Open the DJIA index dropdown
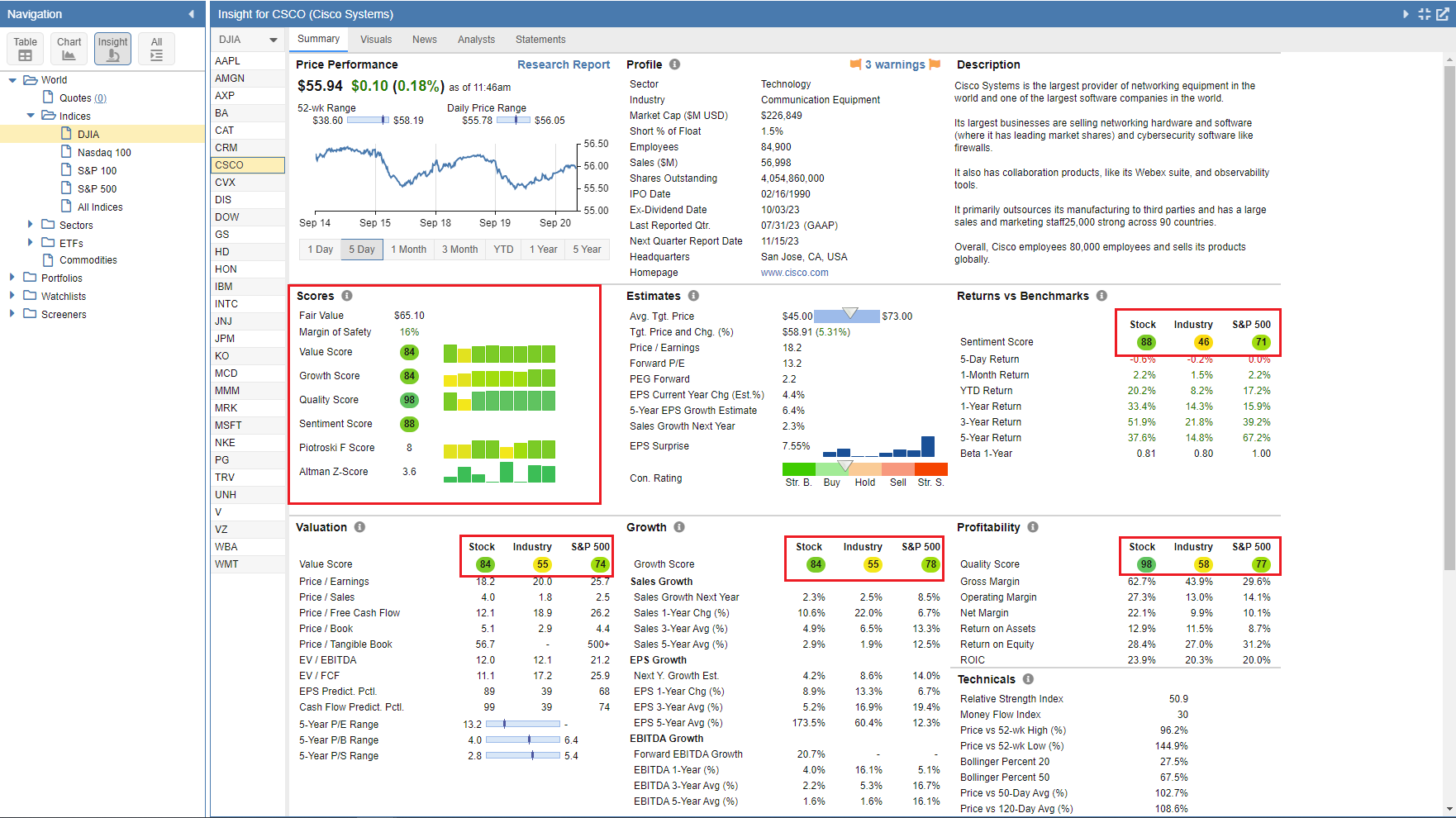Image resolution: width=1456 pixels, height=818 pixels. click(248, 40)
